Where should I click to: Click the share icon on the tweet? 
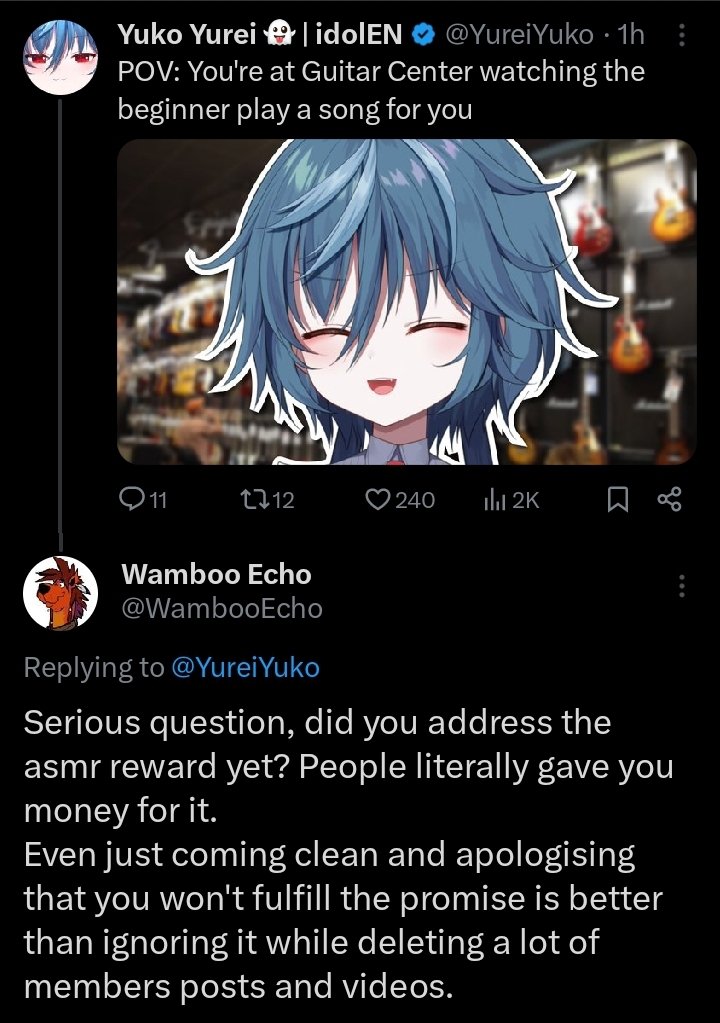[670, 499]
